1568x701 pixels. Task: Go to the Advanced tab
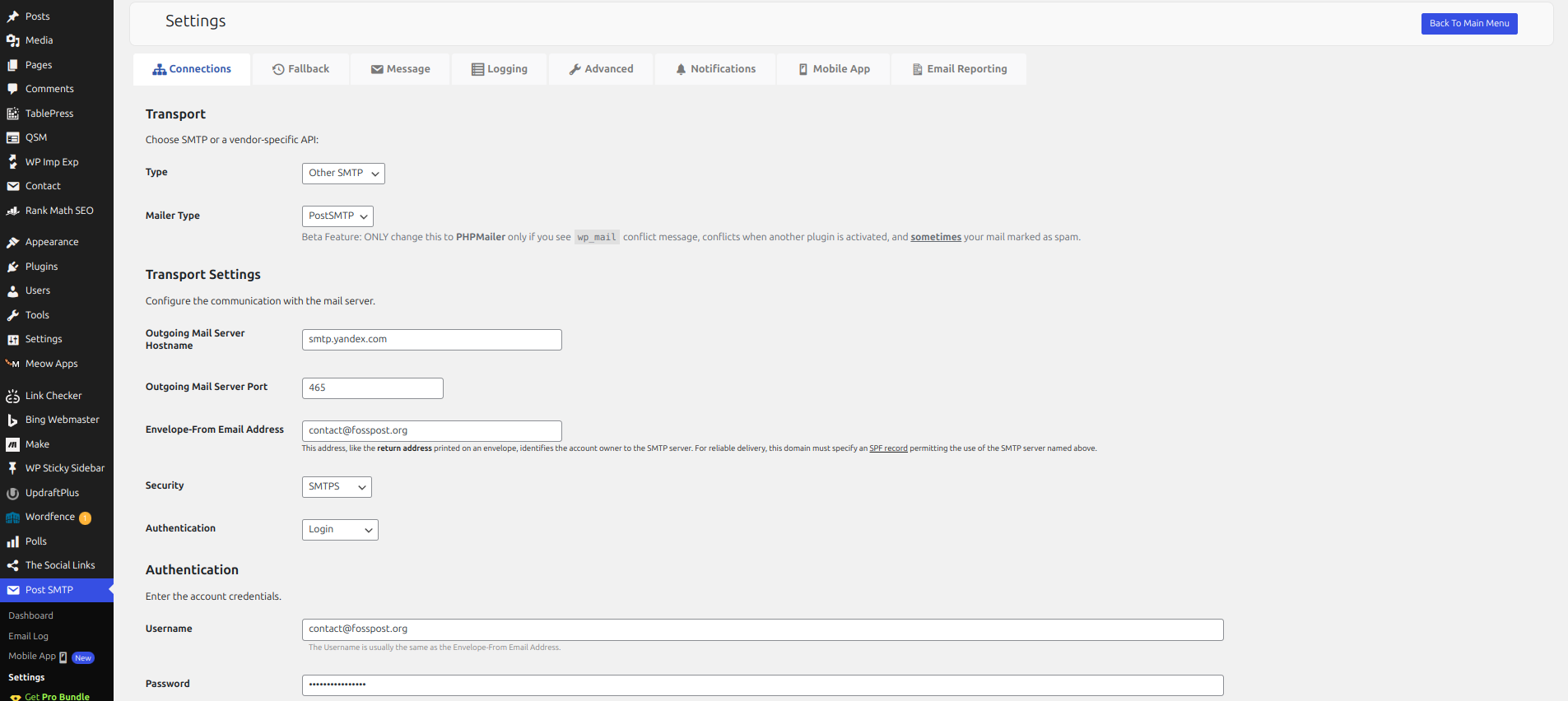tap(601, 69)
